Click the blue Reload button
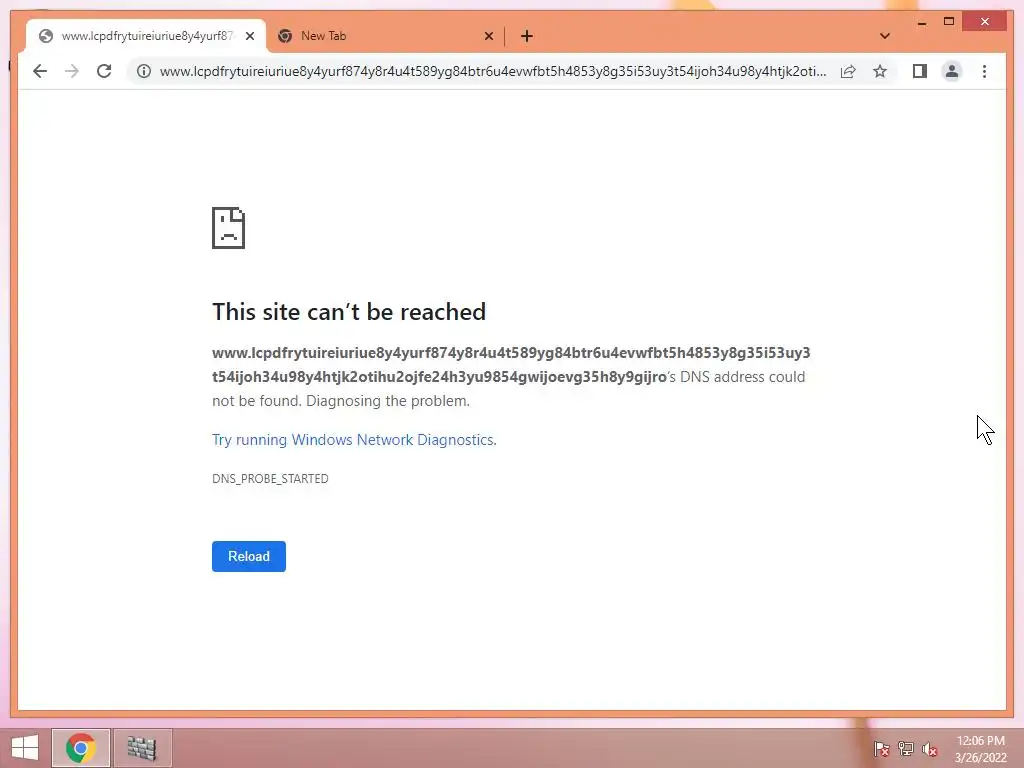1024x768 pixels. [x=249, y=556]
